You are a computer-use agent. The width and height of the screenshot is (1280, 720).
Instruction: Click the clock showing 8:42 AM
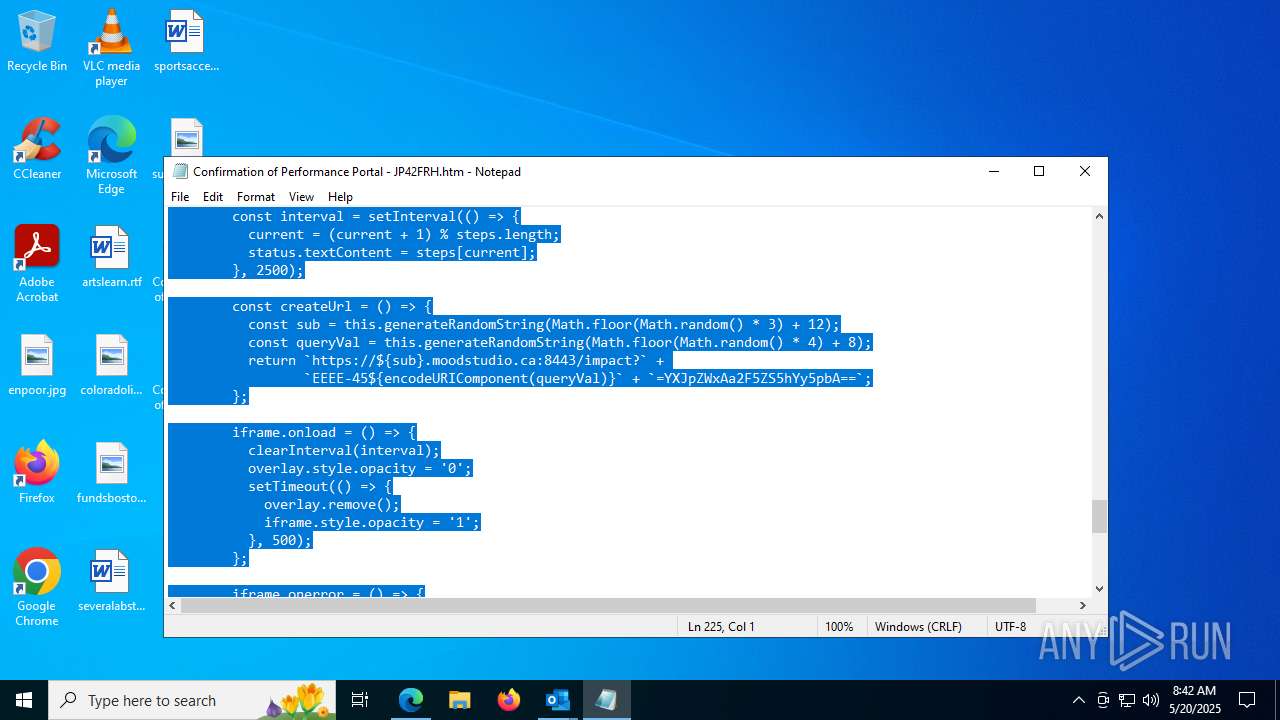click(1194, 700)
